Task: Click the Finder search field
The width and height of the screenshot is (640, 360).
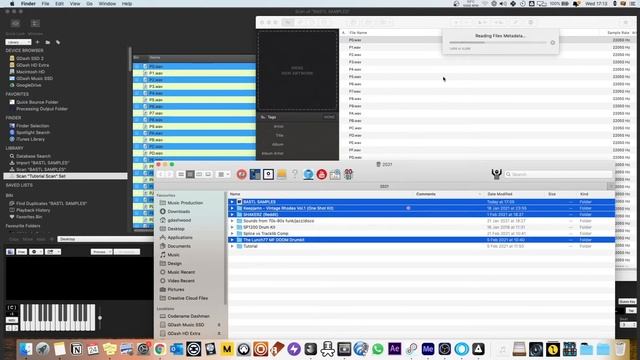Action: pos(558,174)
